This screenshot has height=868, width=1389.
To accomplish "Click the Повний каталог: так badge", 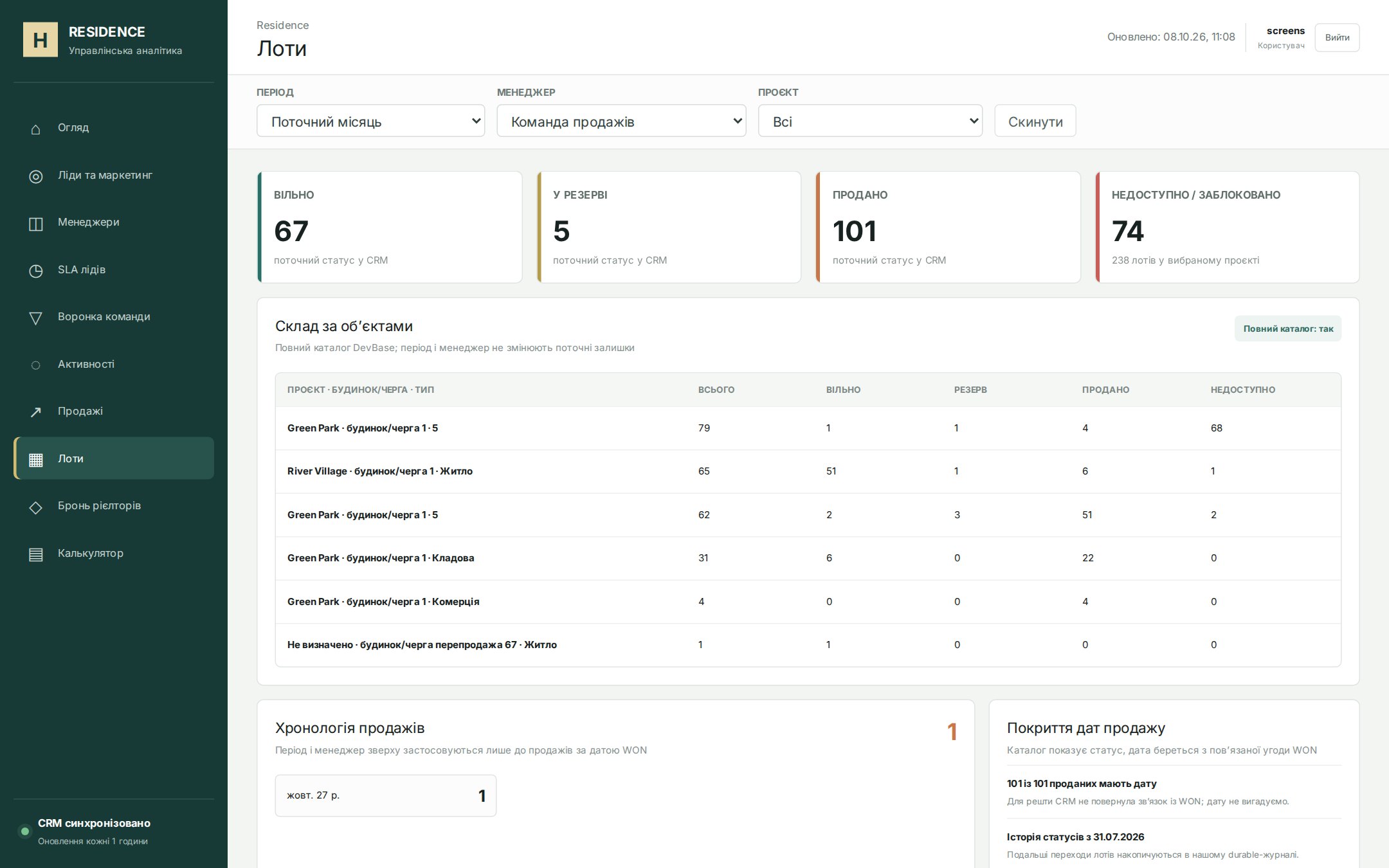I will pos(1288,329).
